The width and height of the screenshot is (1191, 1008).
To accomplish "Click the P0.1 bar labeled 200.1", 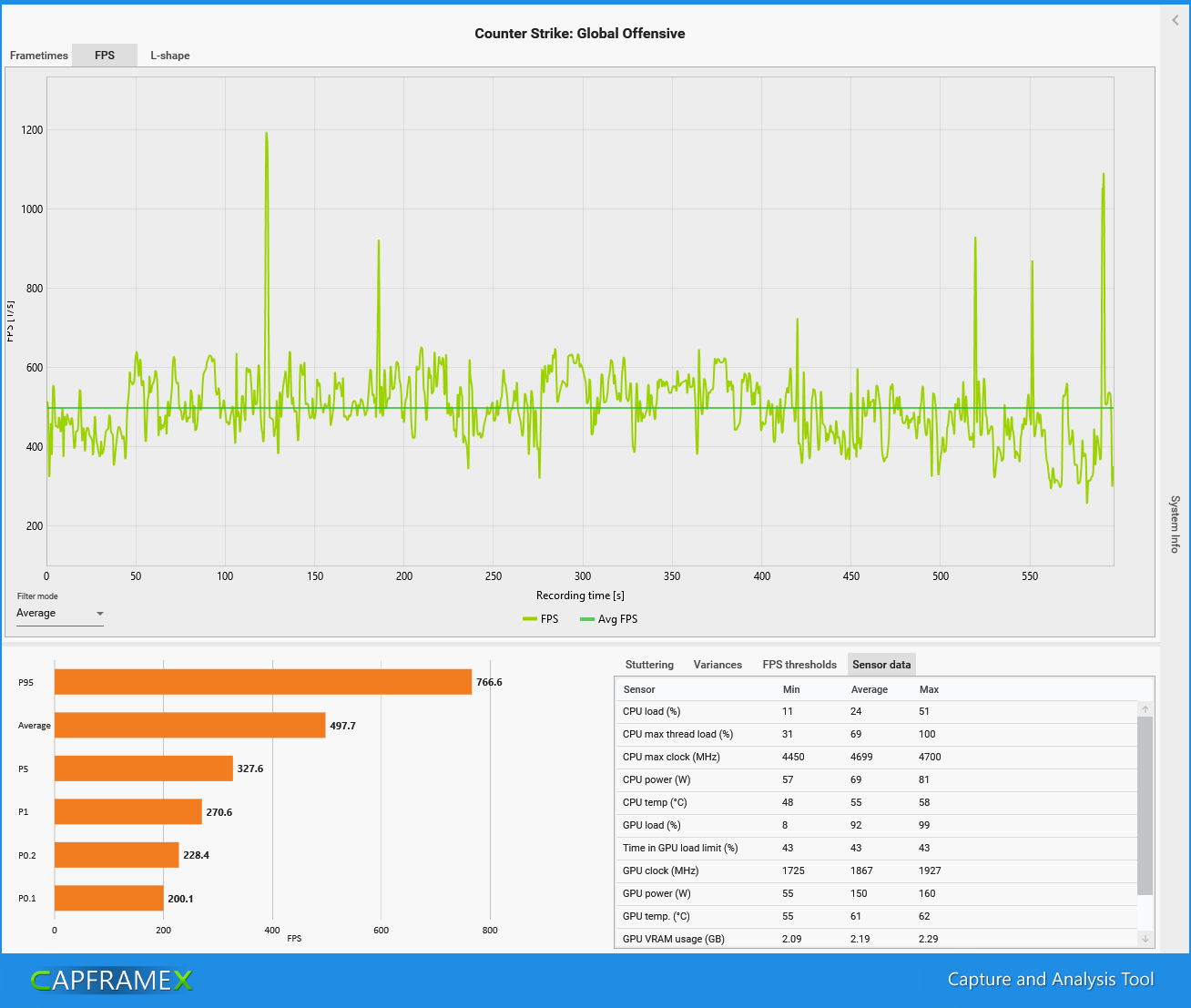I will (109, 899).
